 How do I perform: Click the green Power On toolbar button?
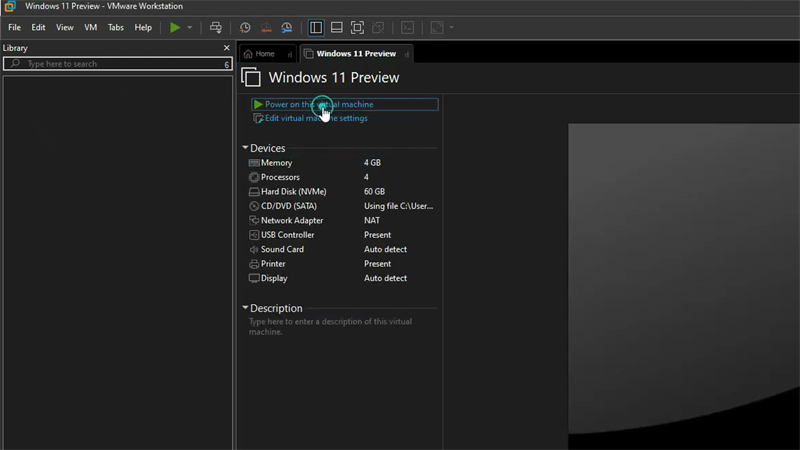(175, 28)
